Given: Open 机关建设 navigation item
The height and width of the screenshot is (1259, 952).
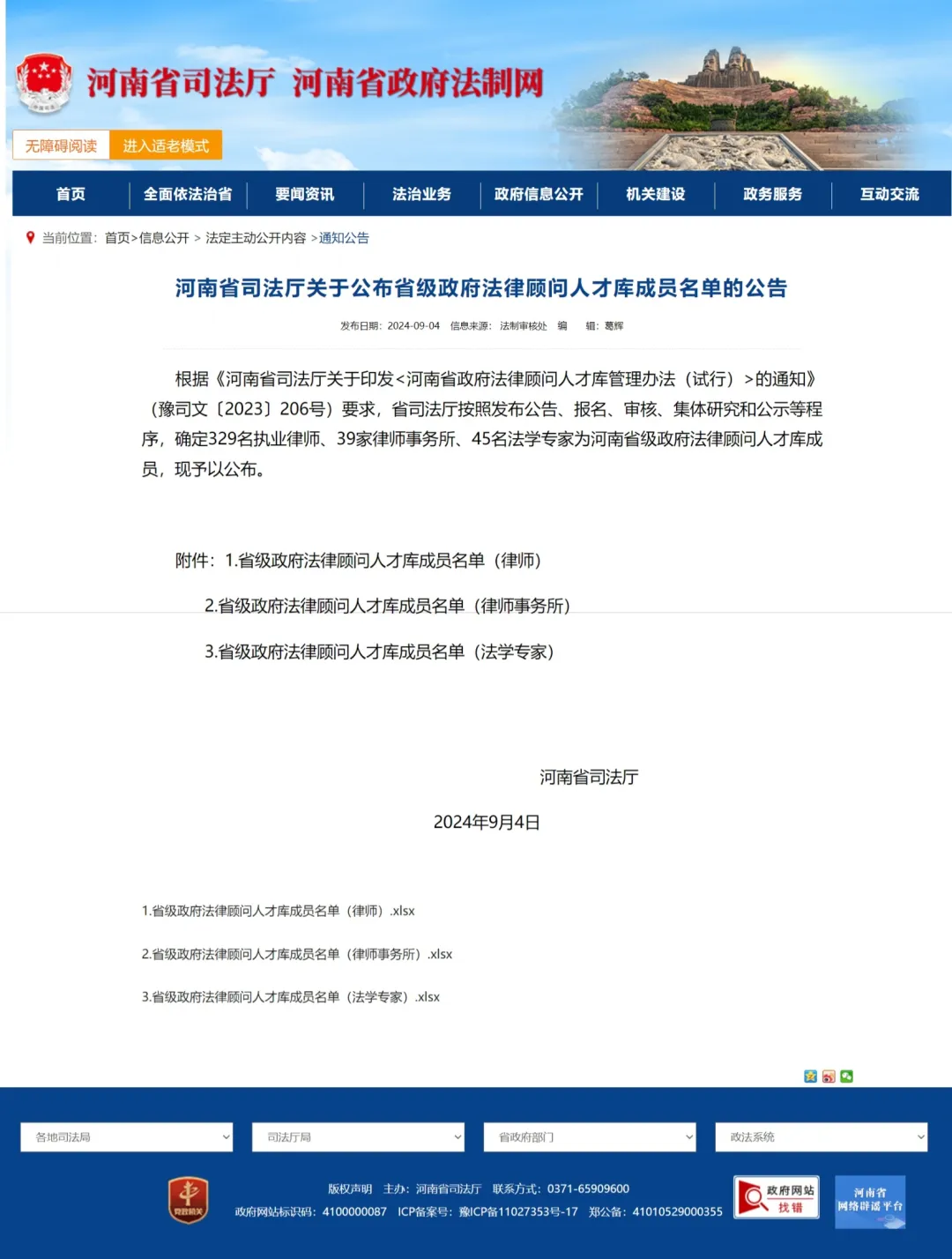Looking at the screenshot, I should coord(656,194).
